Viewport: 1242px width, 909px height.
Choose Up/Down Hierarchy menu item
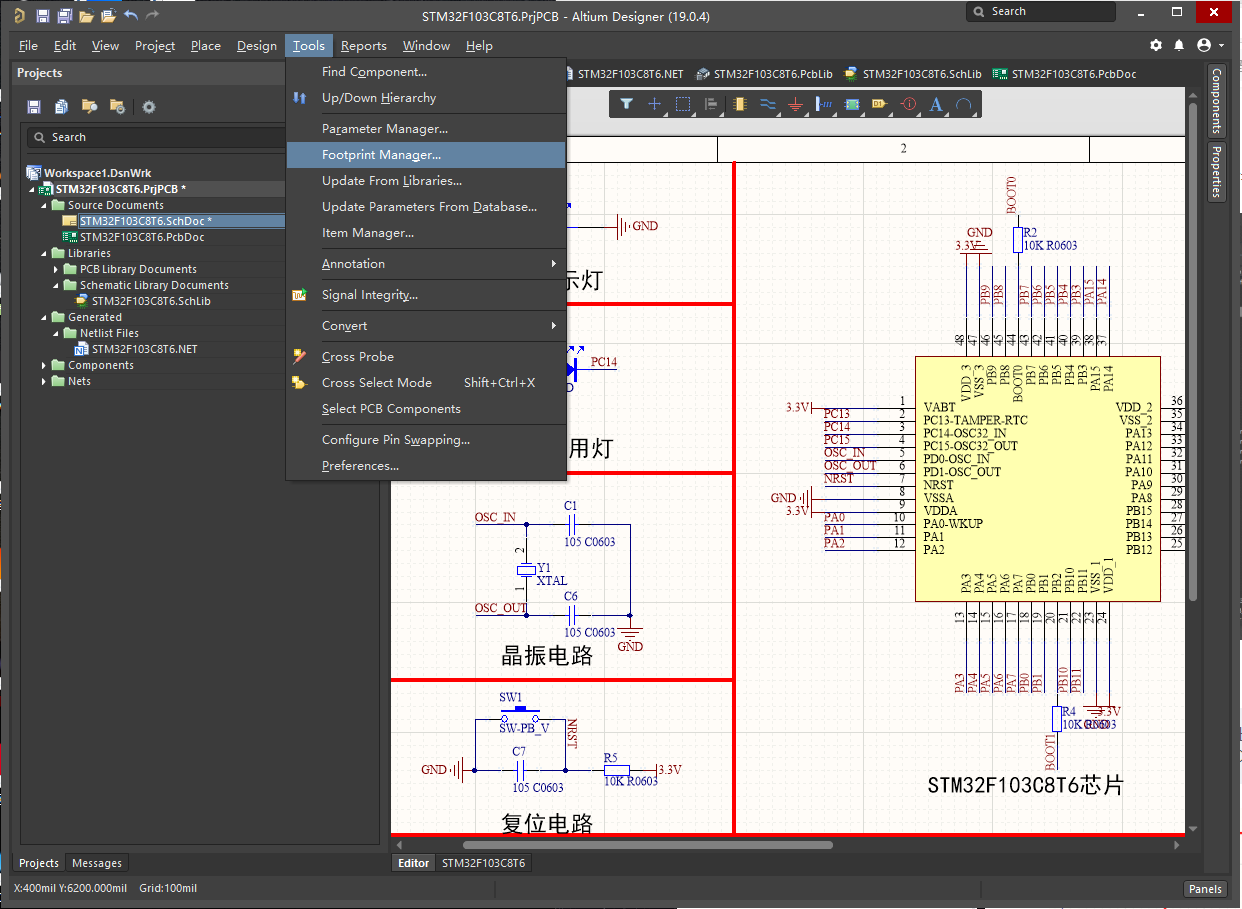426,98
